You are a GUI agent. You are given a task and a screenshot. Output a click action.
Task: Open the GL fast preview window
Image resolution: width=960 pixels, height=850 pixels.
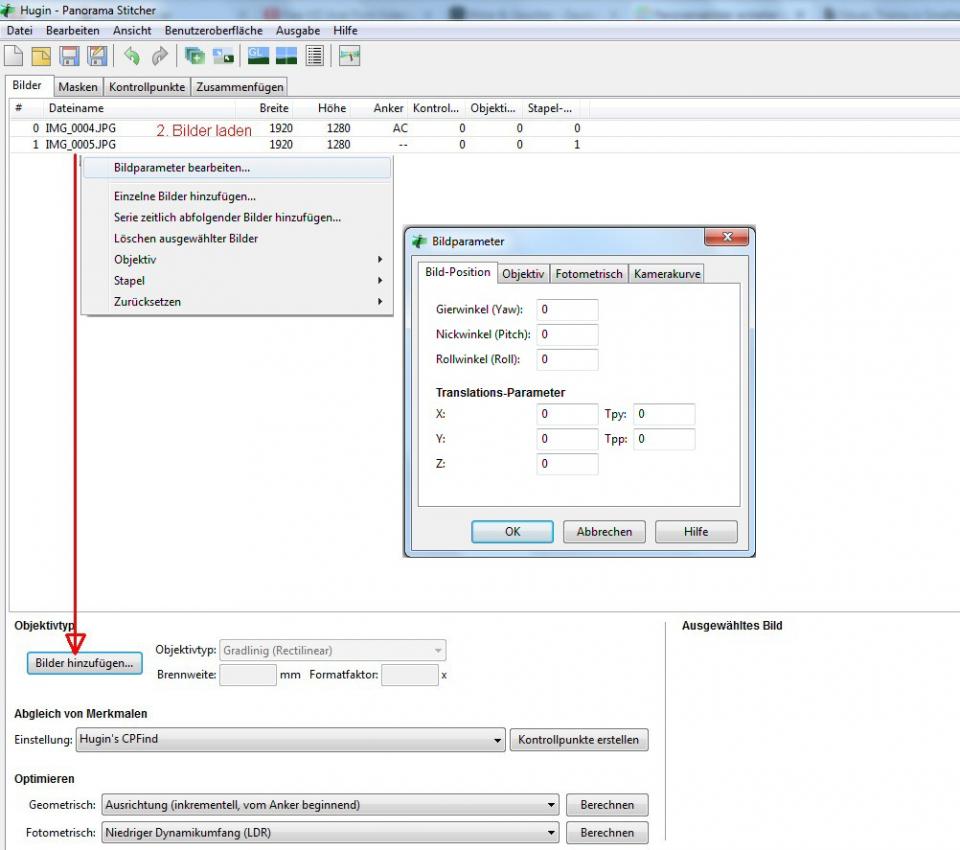(x=258, y=56)
